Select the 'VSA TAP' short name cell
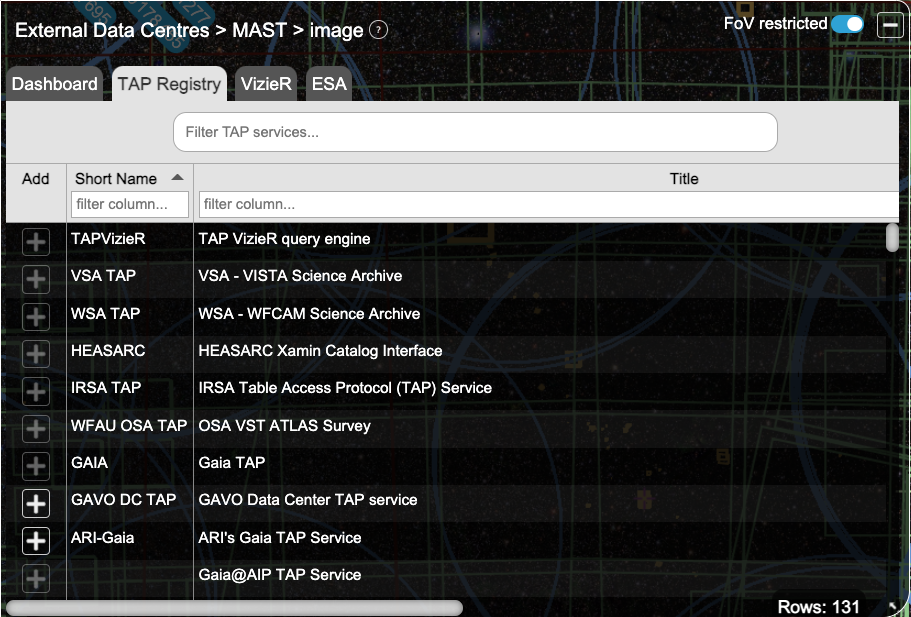 click(103, 275)
